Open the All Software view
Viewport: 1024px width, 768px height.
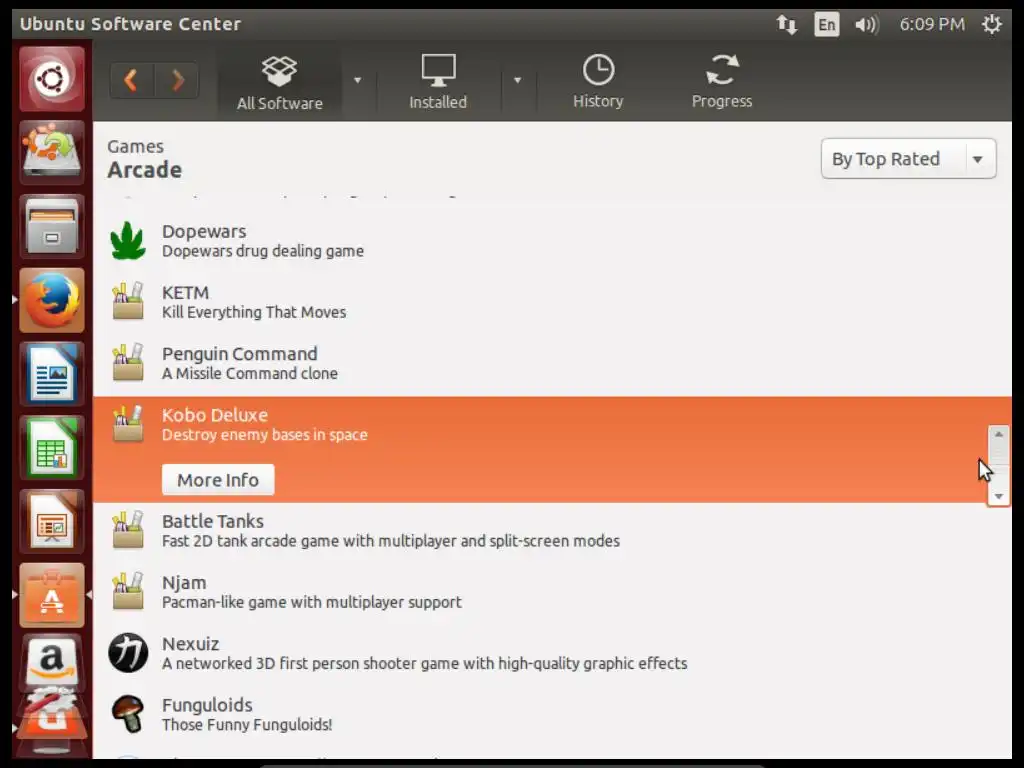tap(280, 82)
